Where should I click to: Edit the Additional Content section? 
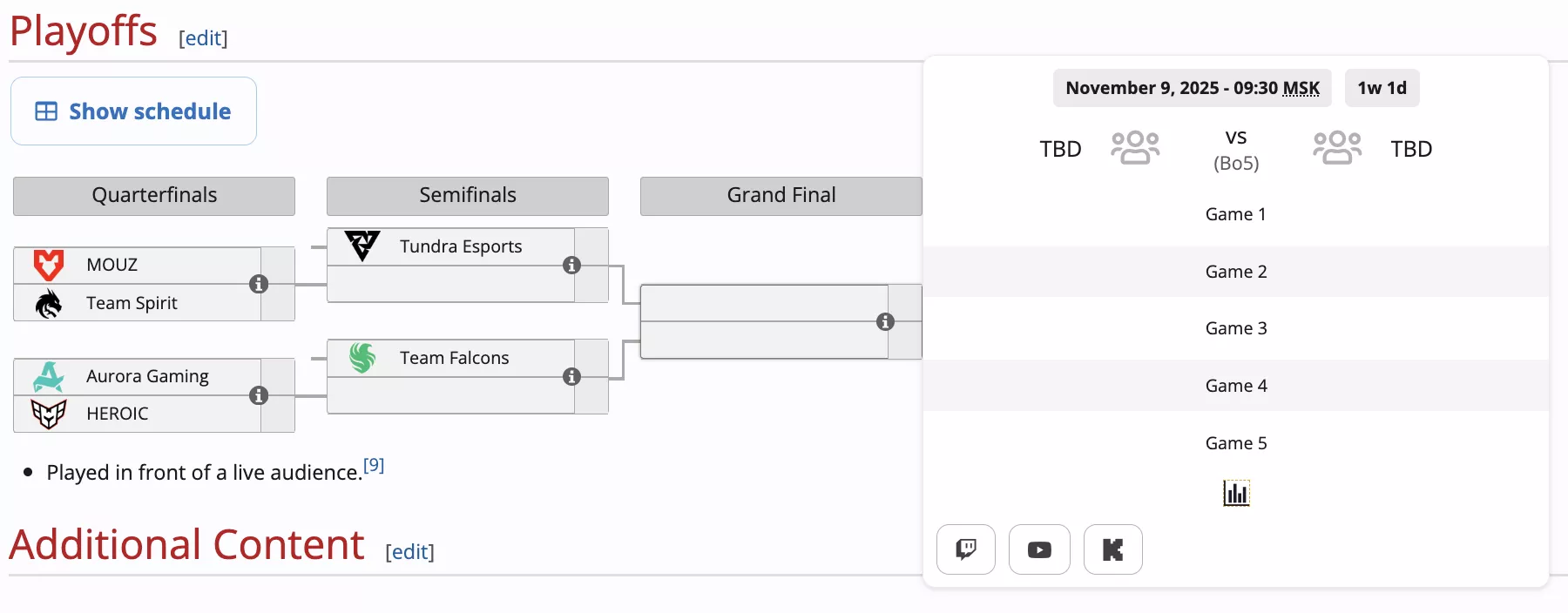coord(409,552)
